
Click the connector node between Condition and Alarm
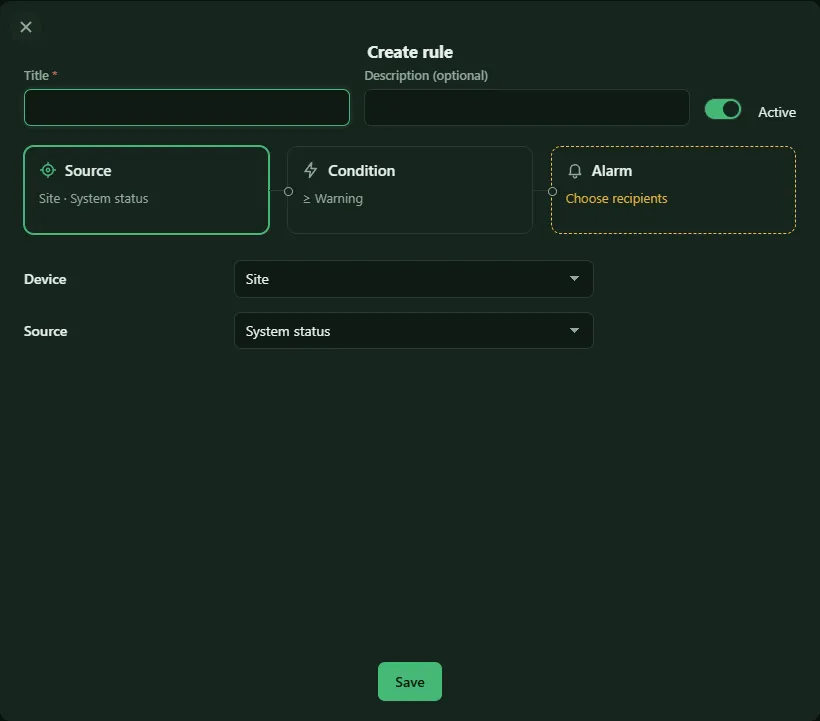coord(552,191)
